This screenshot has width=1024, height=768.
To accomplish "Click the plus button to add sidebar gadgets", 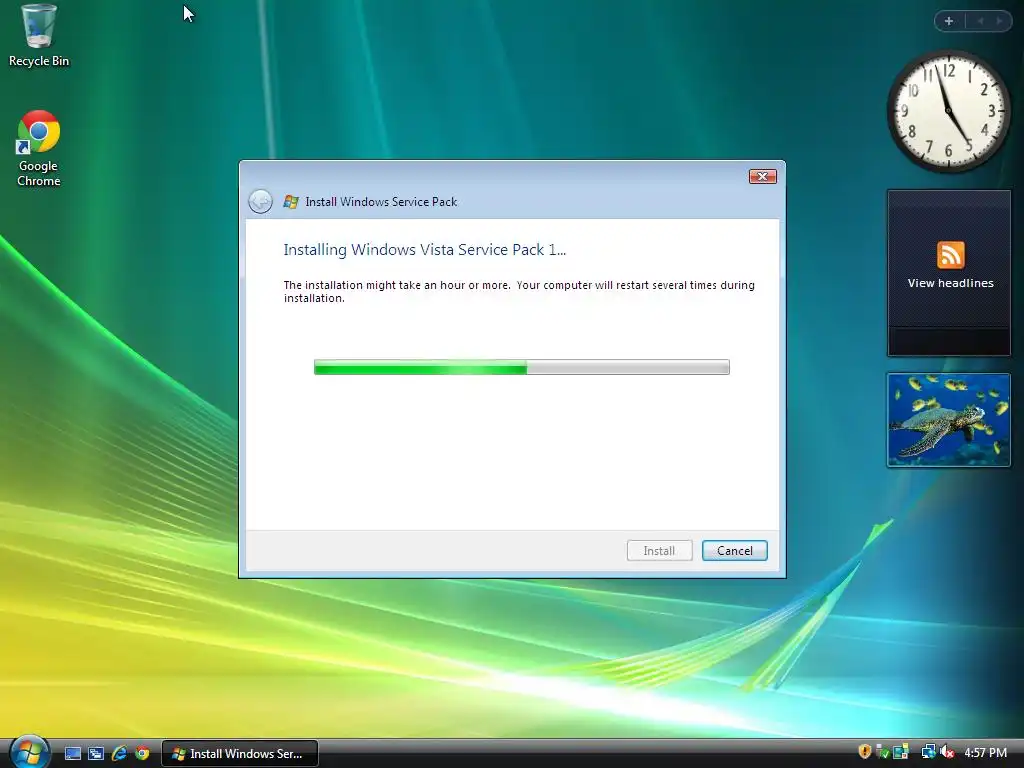I will (x=949, y=21).
